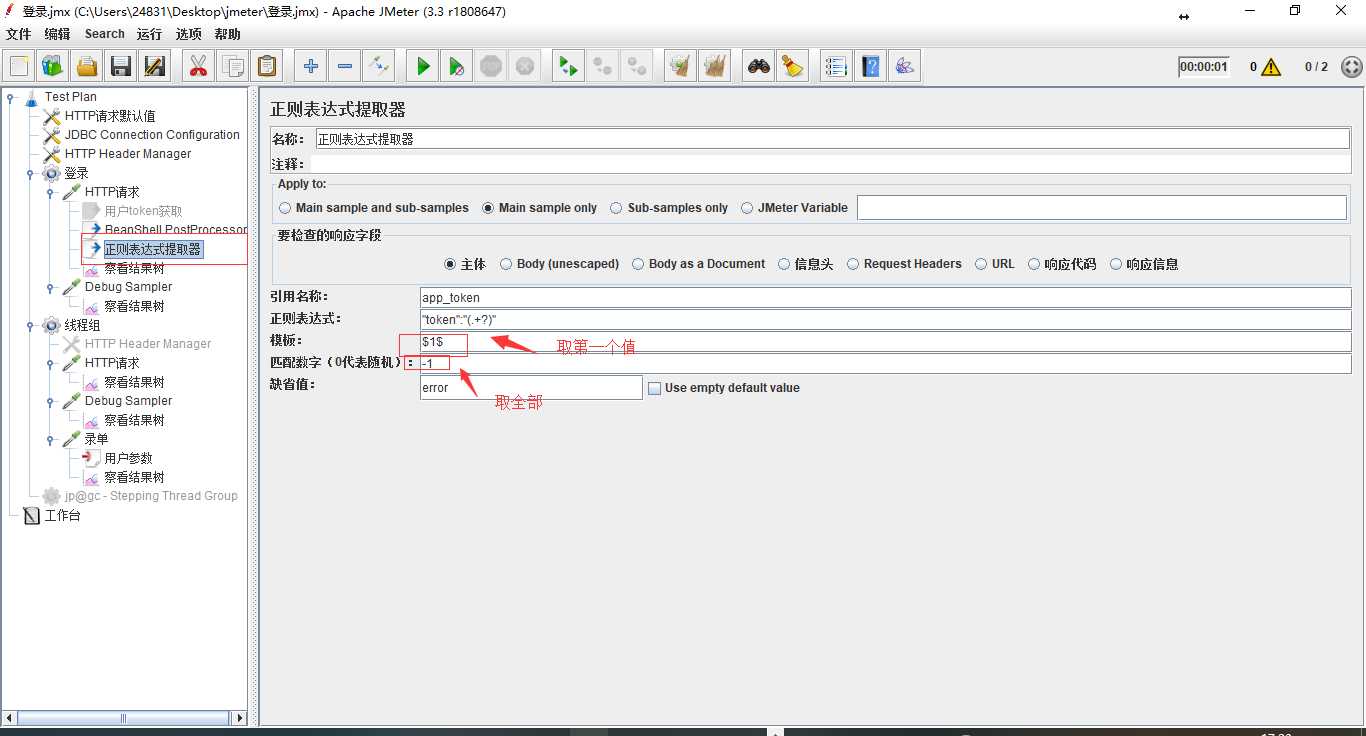The image size is (1366, 736).
Task: Open the 编辑 menu
Action: 58,34
